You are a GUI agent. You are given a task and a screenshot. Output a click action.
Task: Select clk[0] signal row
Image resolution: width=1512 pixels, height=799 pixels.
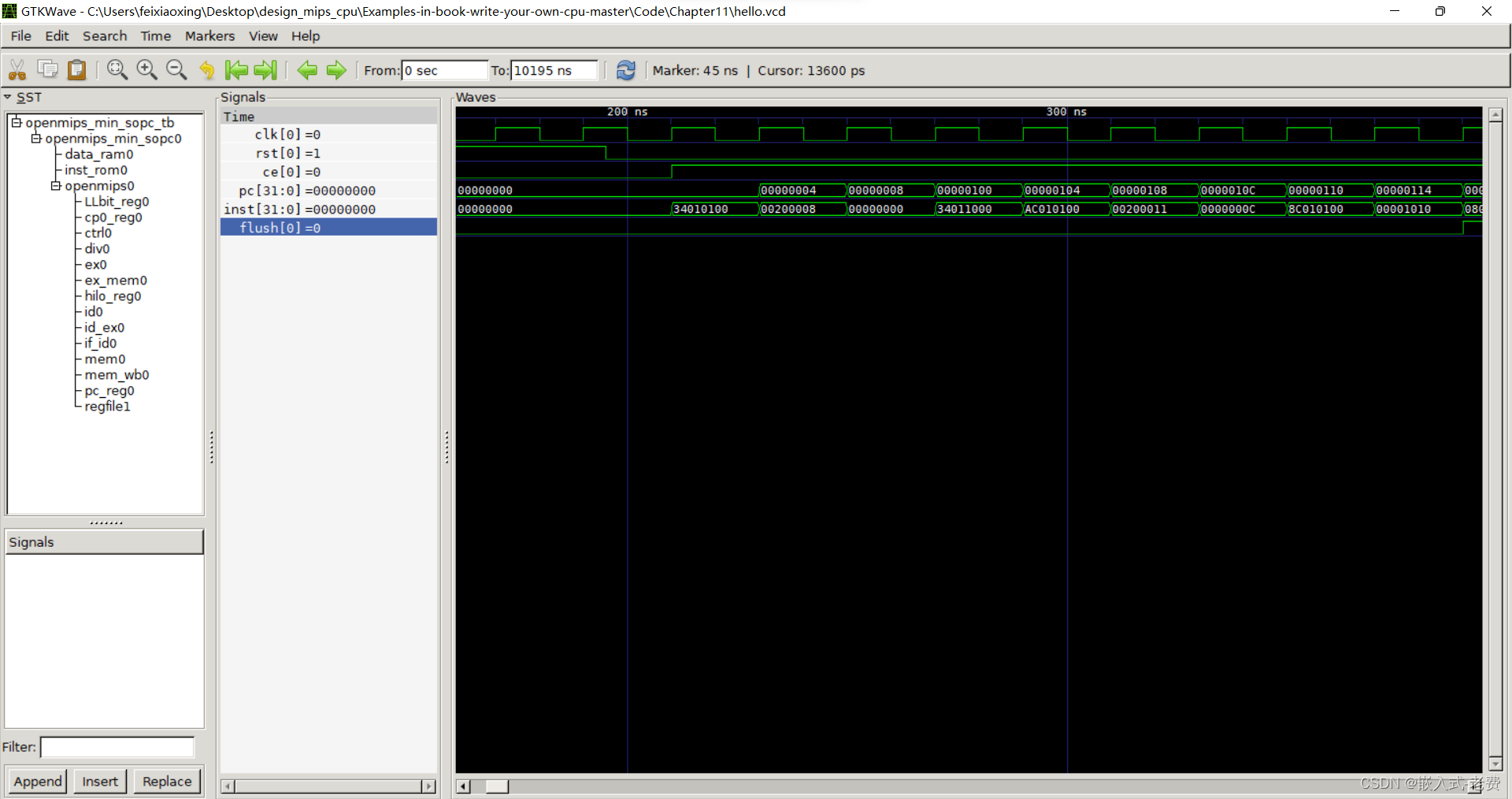pos(328,134)
